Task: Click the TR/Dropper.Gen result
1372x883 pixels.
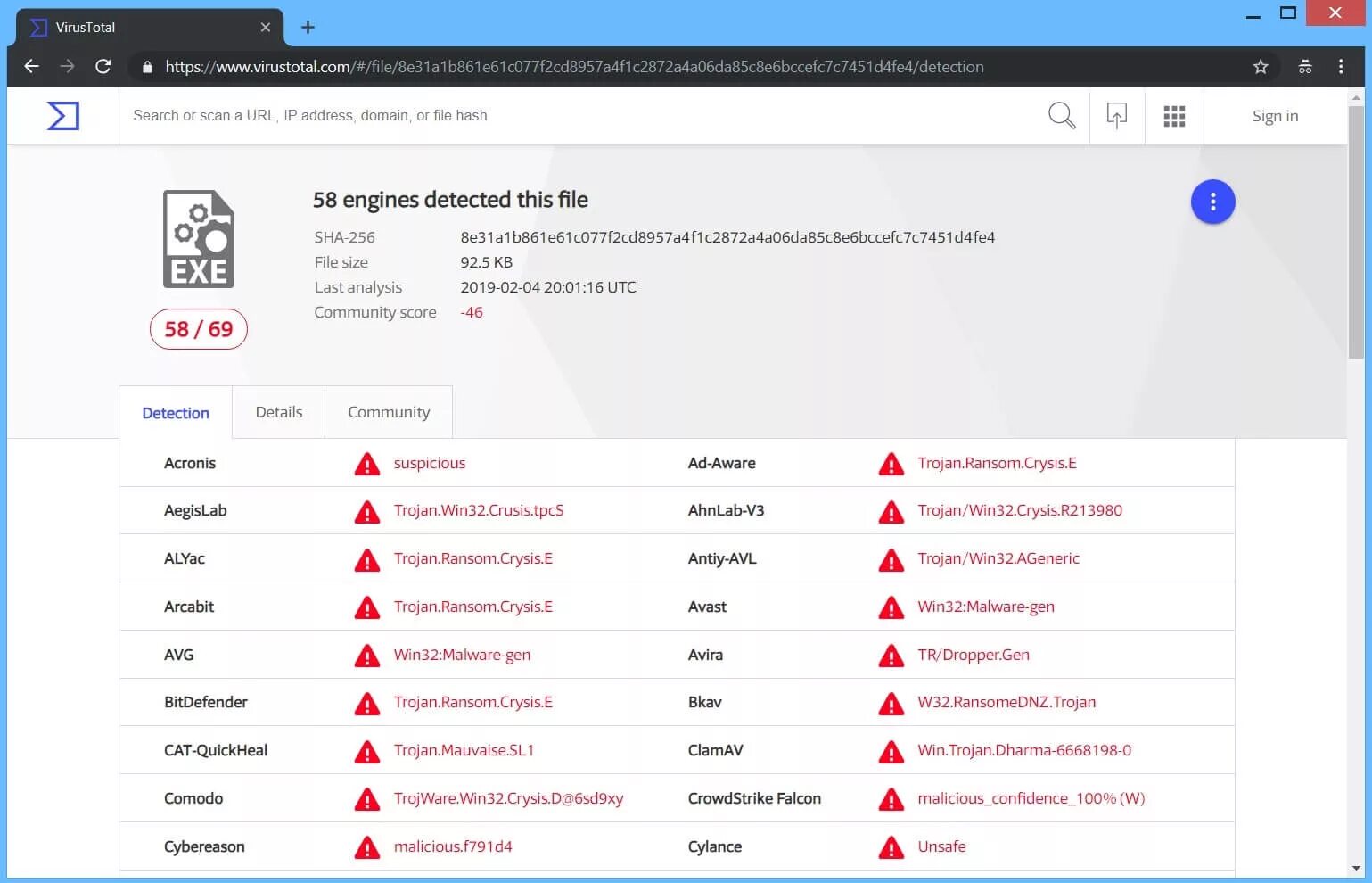Action: coord(974,655)
